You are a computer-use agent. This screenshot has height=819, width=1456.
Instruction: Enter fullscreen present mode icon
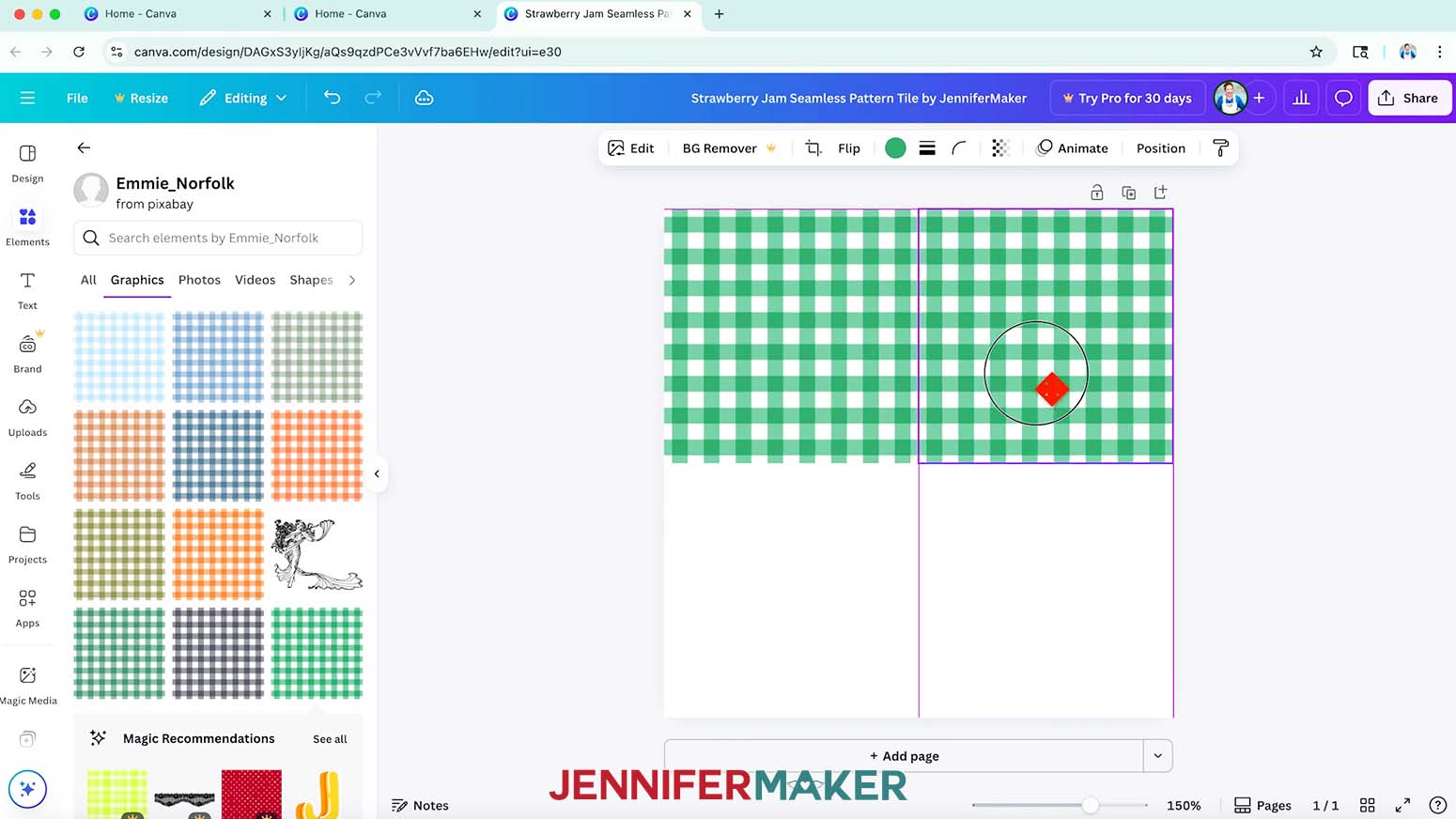[1402, 805]
